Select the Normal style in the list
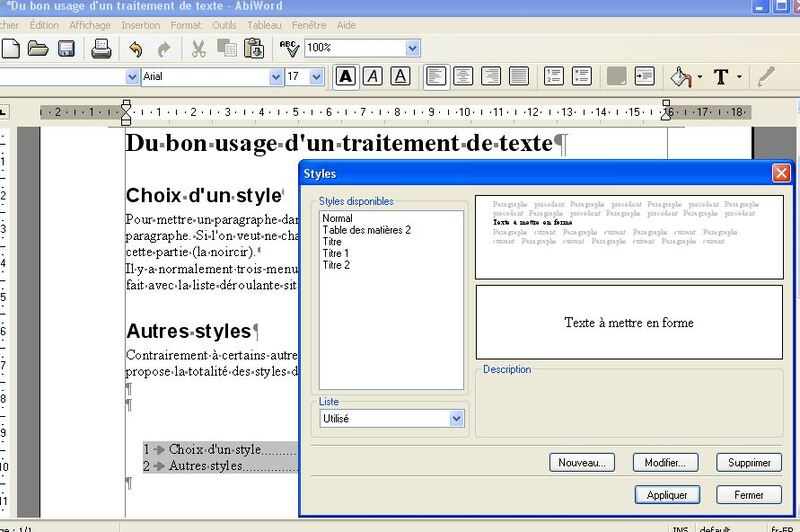The image size is (800, 532). pos(391,218)
